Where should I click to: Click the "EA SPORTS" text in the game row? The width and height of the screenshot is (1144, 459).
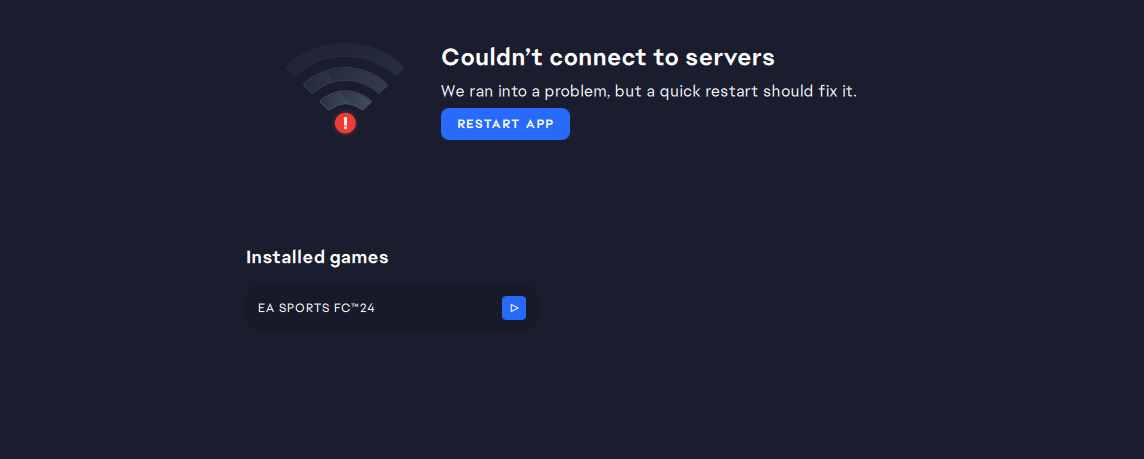click(290, 308)
